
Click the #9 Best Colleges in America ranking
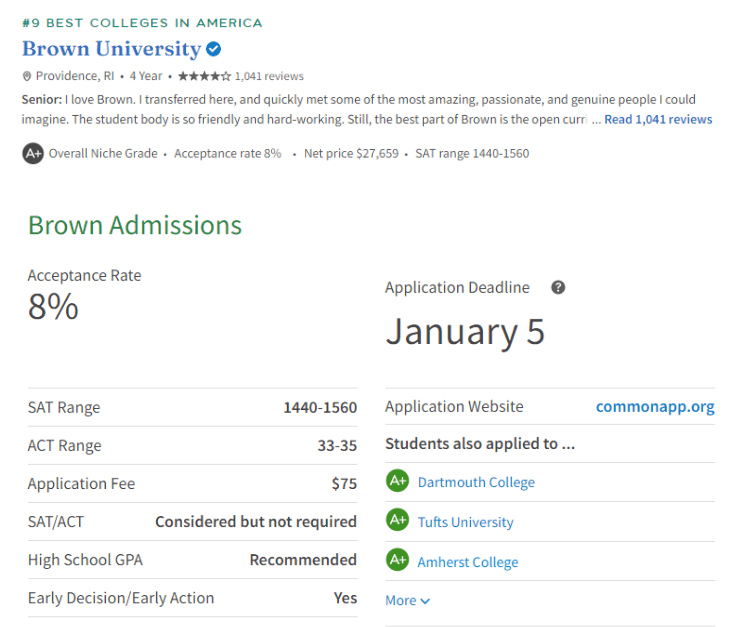click(x=142, y=23)
